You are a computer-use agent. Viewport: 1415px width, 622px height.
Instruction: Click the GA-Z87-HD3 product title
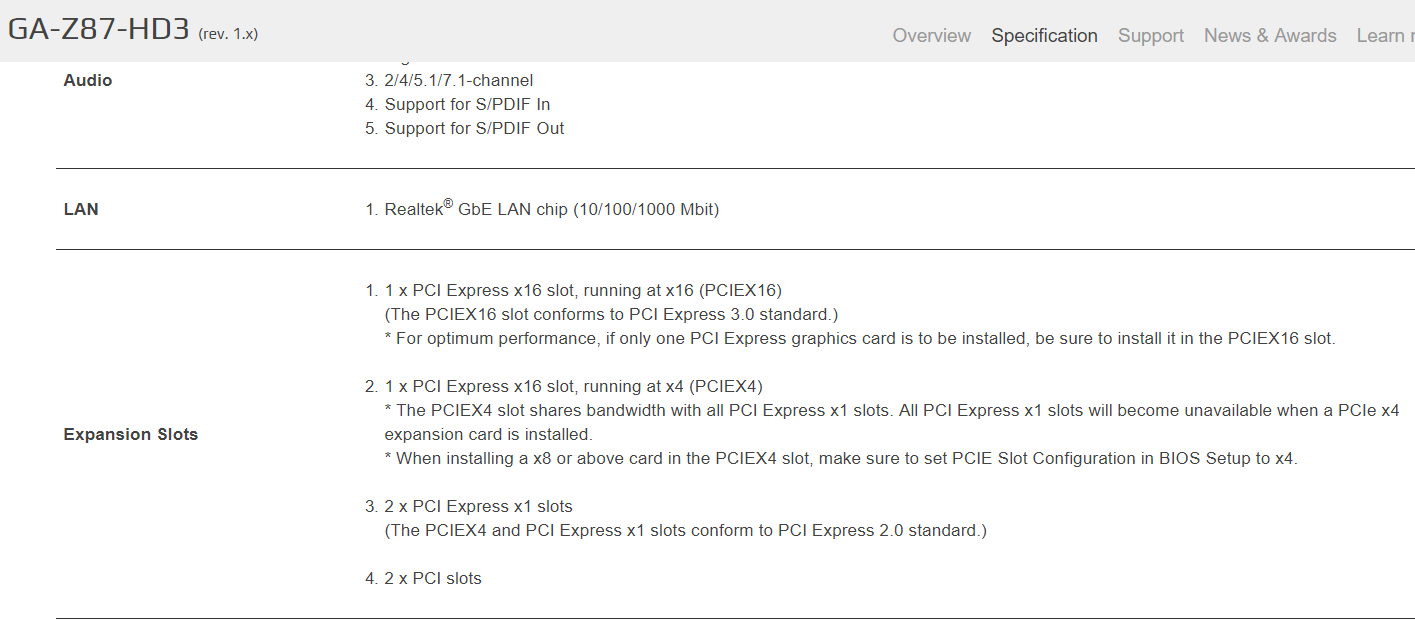click(98, 29)
